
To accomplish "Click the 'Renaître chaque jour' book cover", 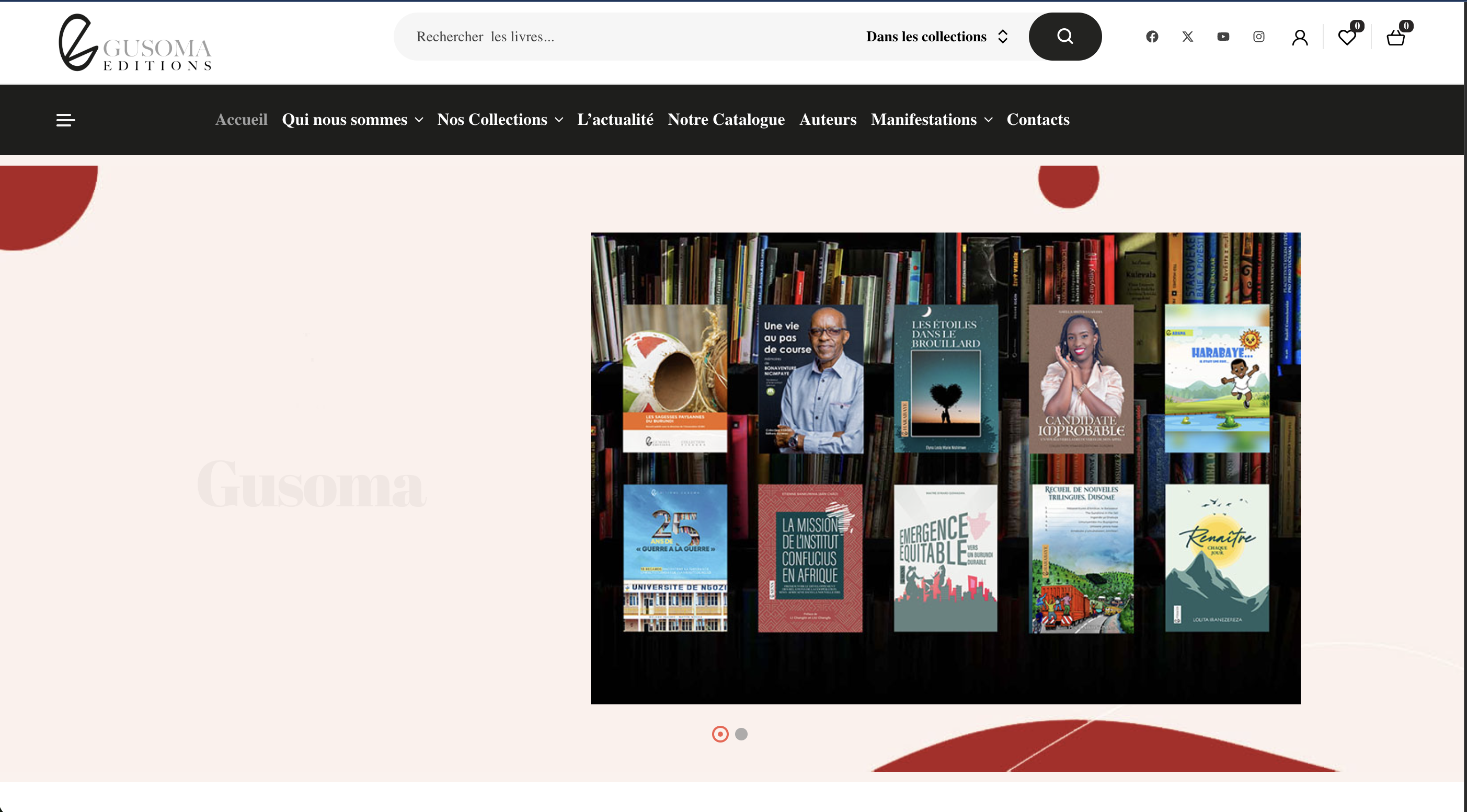I will point(1217,558).
